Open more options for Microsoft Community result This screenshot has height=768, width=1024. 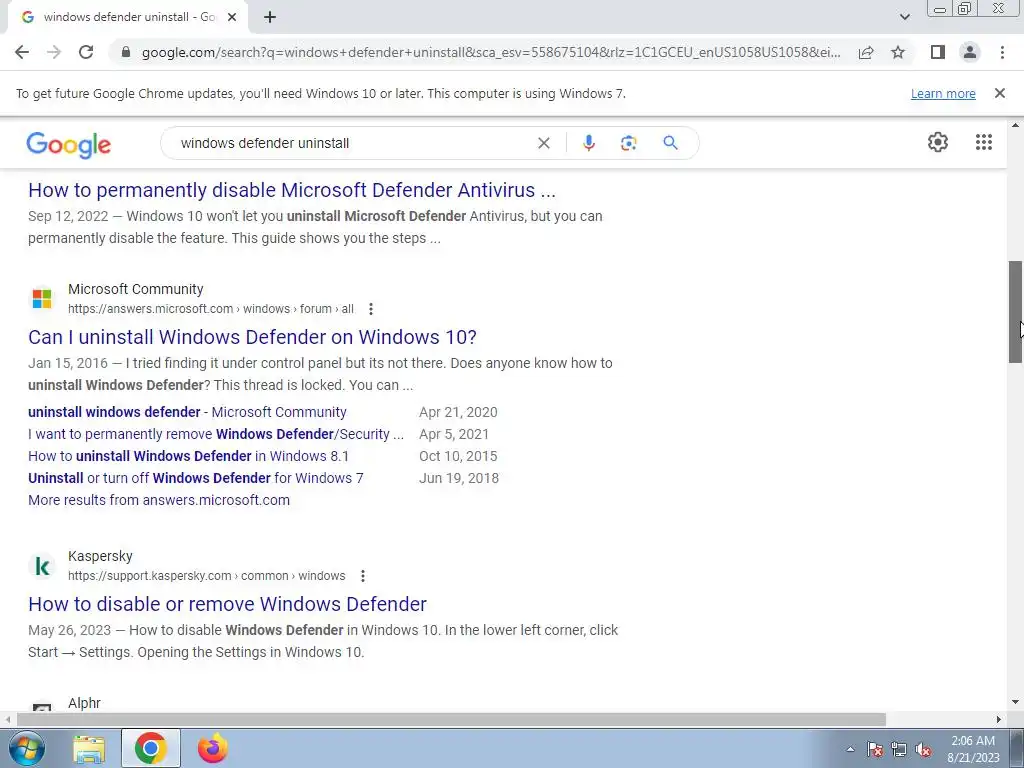coord(370,309)
